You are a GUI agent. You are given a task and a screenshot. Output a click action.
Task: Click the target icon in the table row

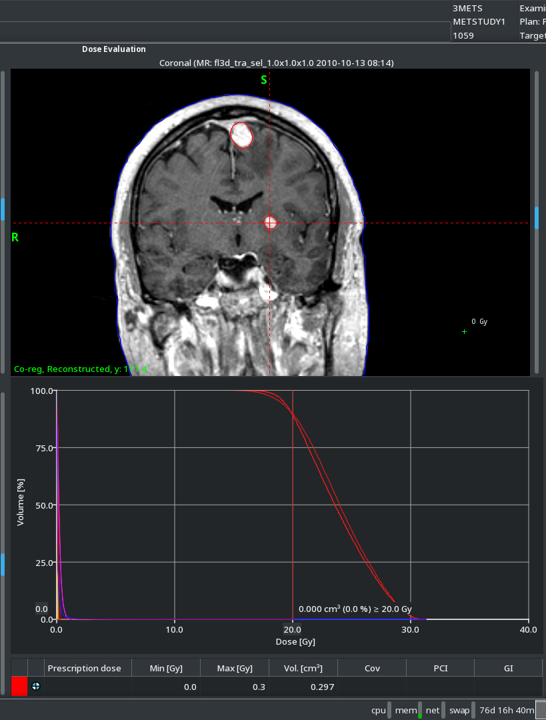tap(36, 686)
